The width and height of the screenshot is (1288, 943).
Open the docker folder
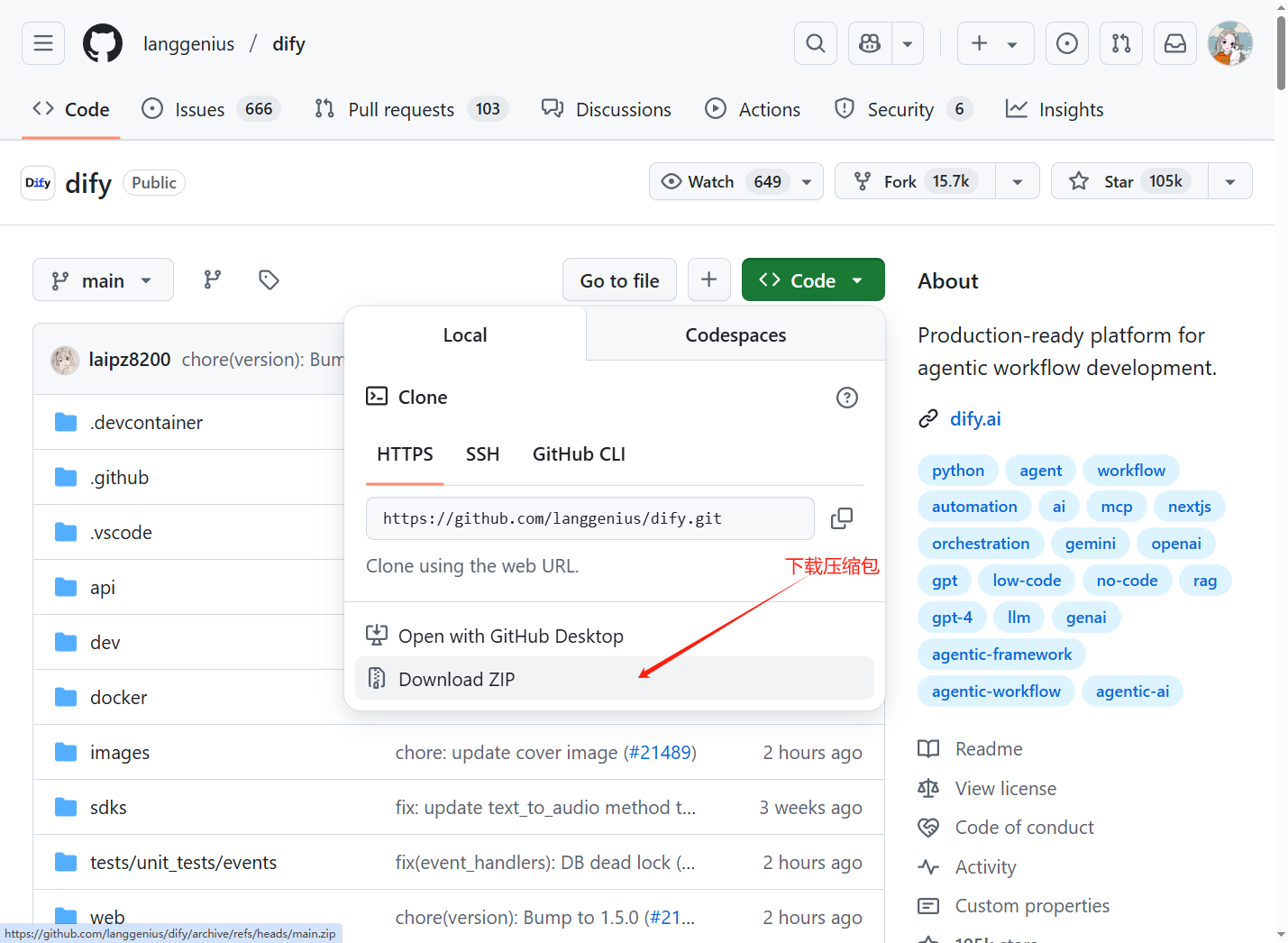(x=118, y=698)
